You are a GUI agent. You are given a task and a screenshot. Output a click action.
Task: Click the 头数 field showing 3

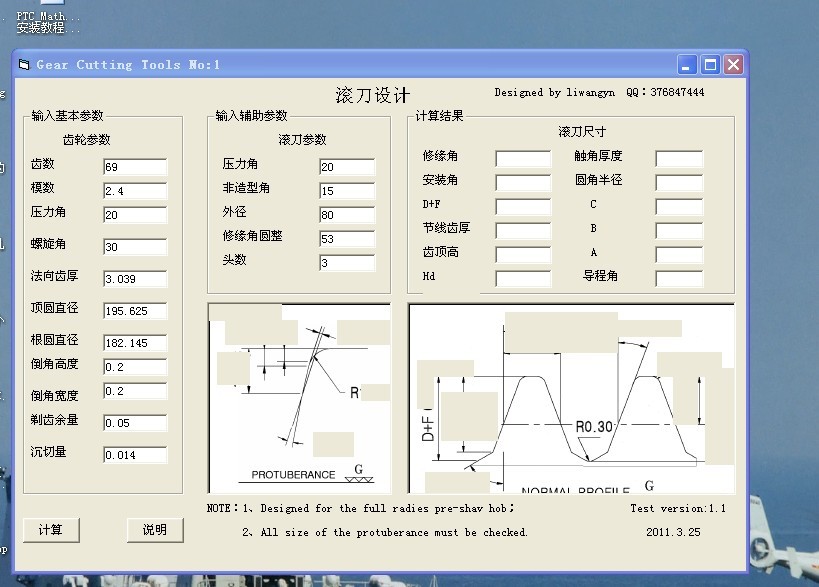tap(347, 263)
